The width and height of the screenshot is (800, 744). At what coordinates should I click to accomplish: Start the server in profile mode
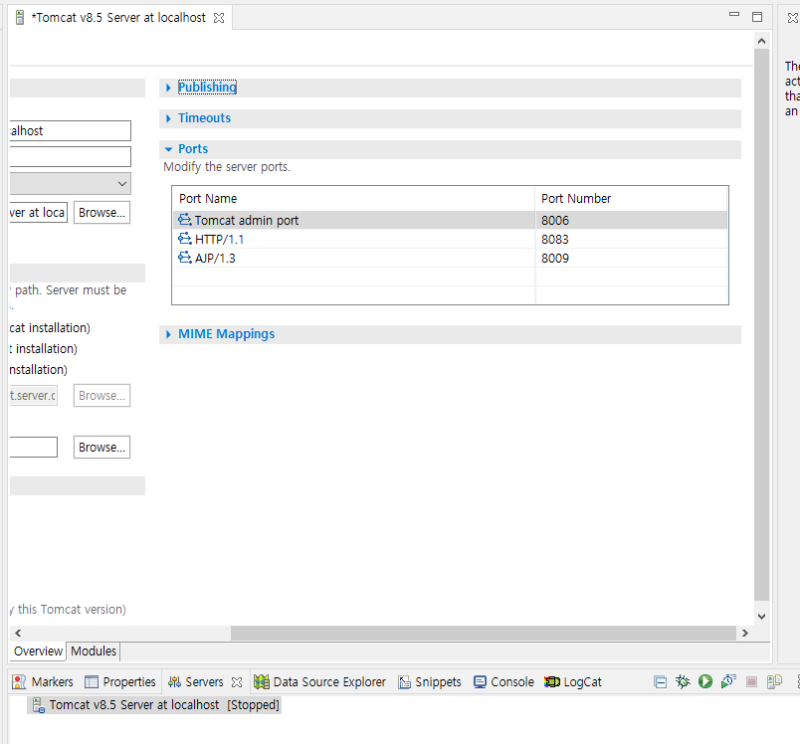728,682
